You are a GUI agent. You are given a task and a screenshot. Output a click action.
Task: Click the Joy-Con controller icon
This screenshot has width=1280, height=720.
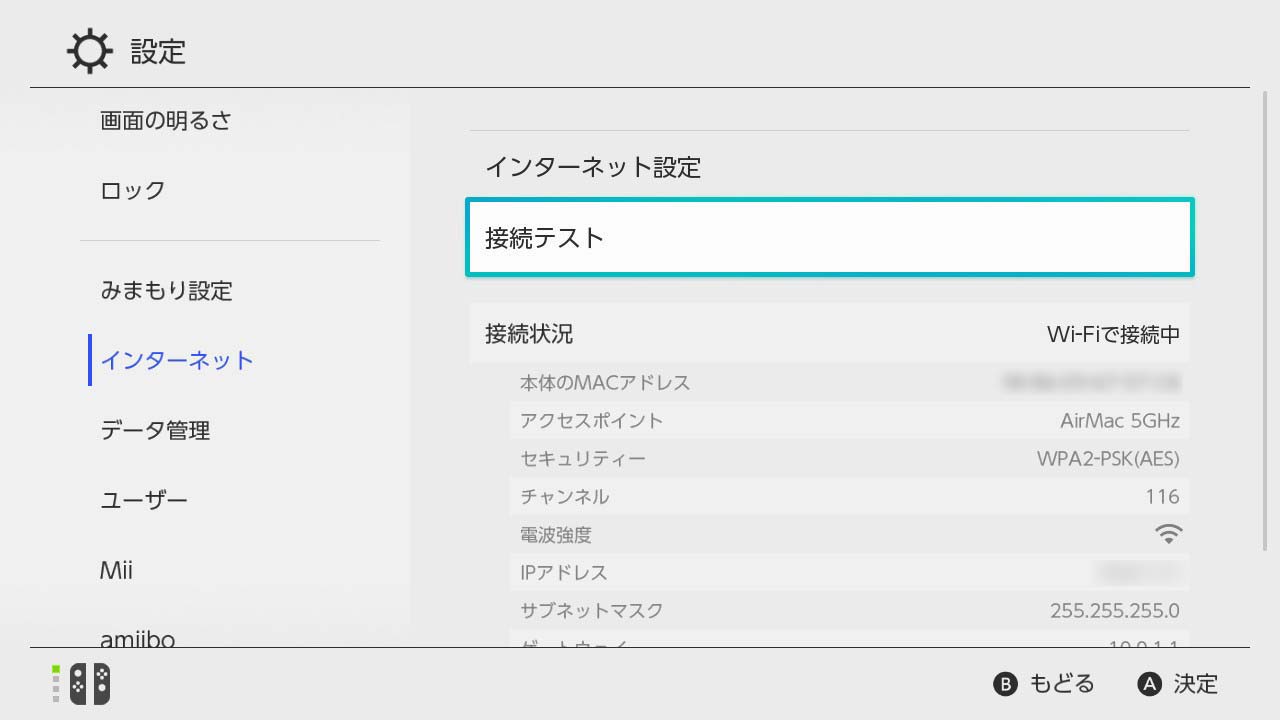click(89, 684)
